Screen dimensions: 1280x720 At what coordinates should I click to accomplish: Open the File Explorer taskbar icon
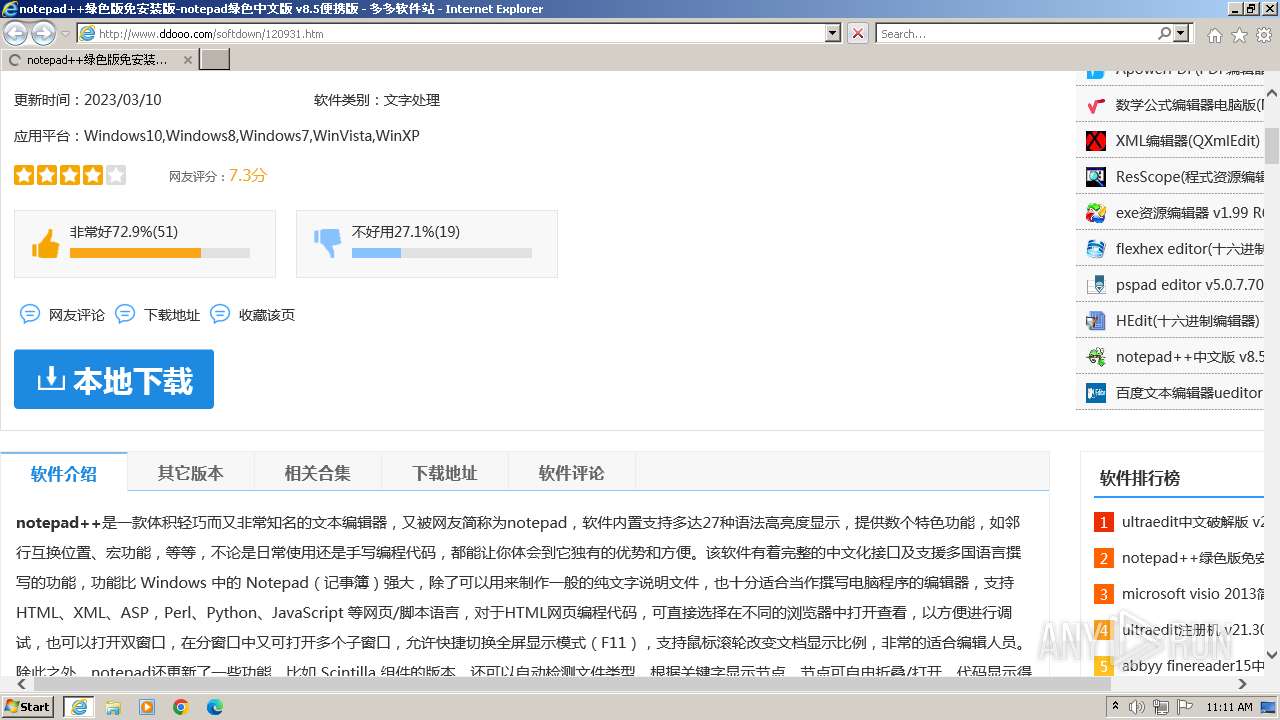coord(113,707)
